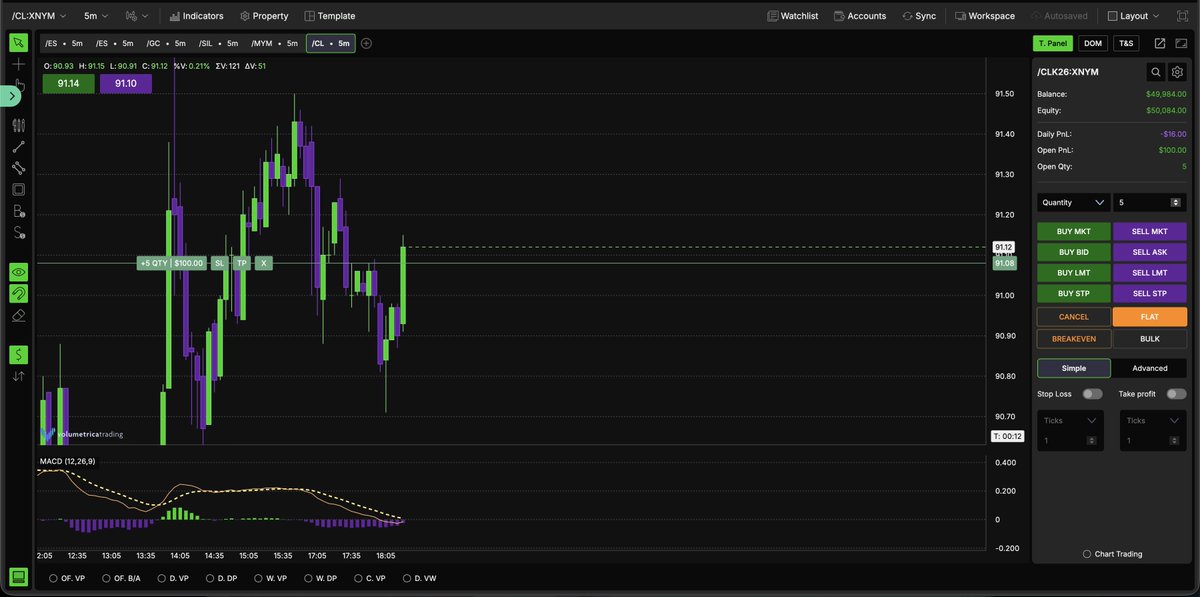Toggle the dollar sign PnL display
This screenshot has height=597, width=1200.
[x=18, y=354]
